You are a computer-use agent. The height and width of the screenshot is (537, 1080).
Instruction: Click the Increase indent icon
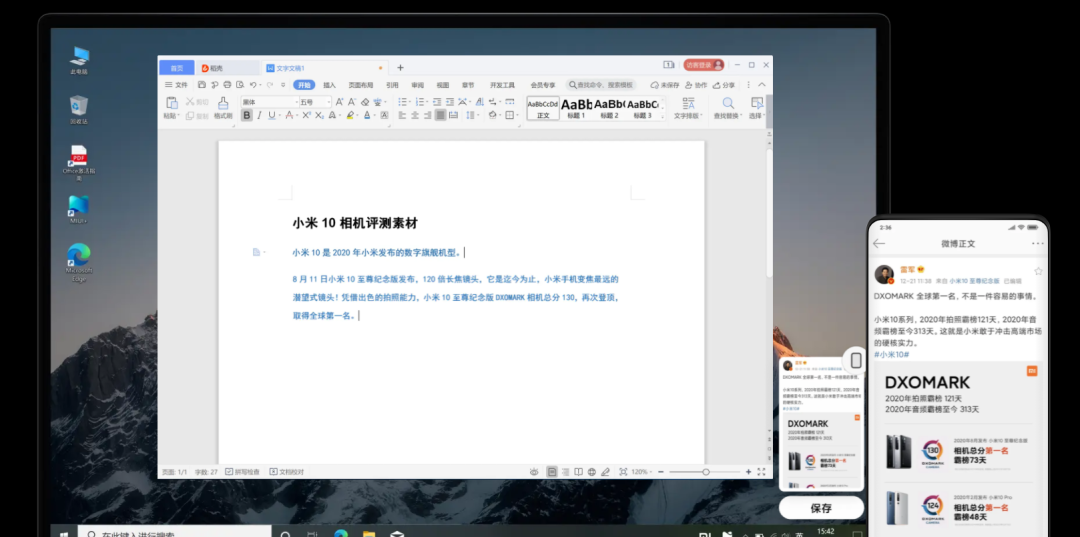click(450, 102)
